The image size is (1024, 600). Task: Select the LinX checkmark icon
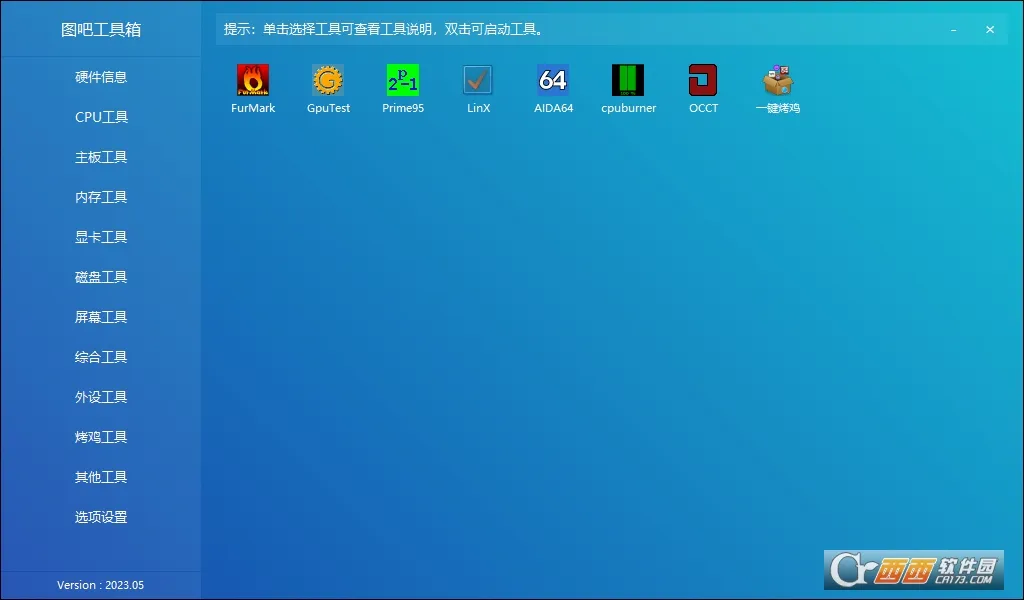point(478,80)
